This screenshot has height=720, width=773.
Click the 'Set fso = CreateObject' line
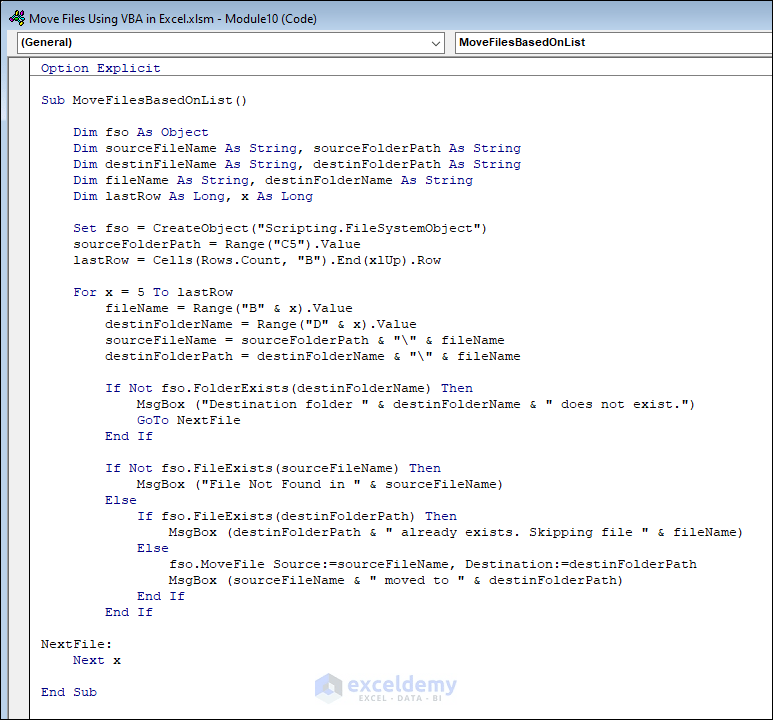coord(280,228)
